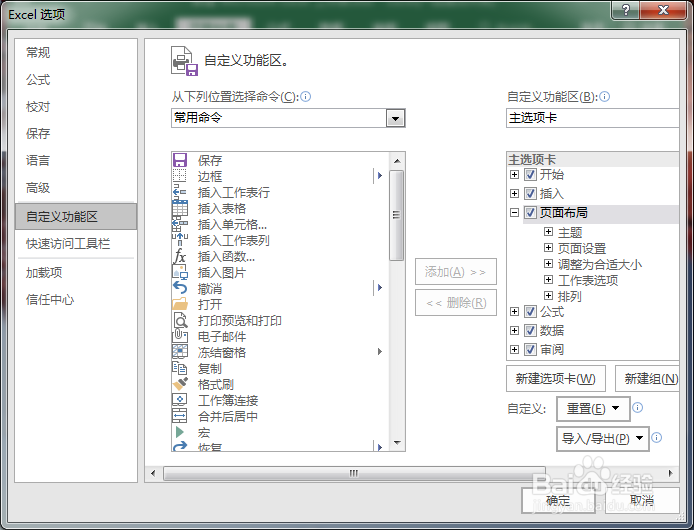This screenshot has width=694, height=530.
Task: Uncheck the 开始 tab checkbox
Action: point(530,174)
